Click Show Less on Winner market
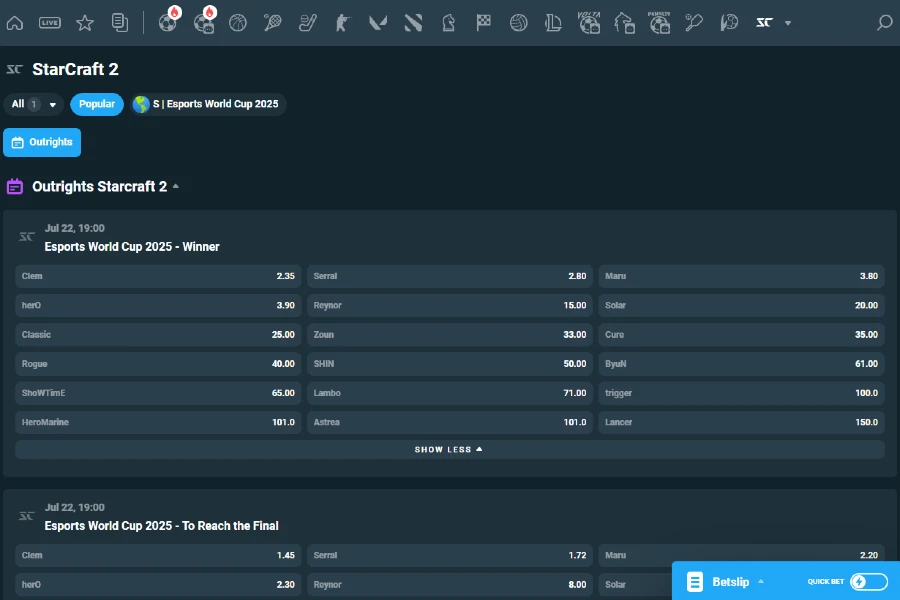This screenshot has height=600, width=900. coord(449,449)
